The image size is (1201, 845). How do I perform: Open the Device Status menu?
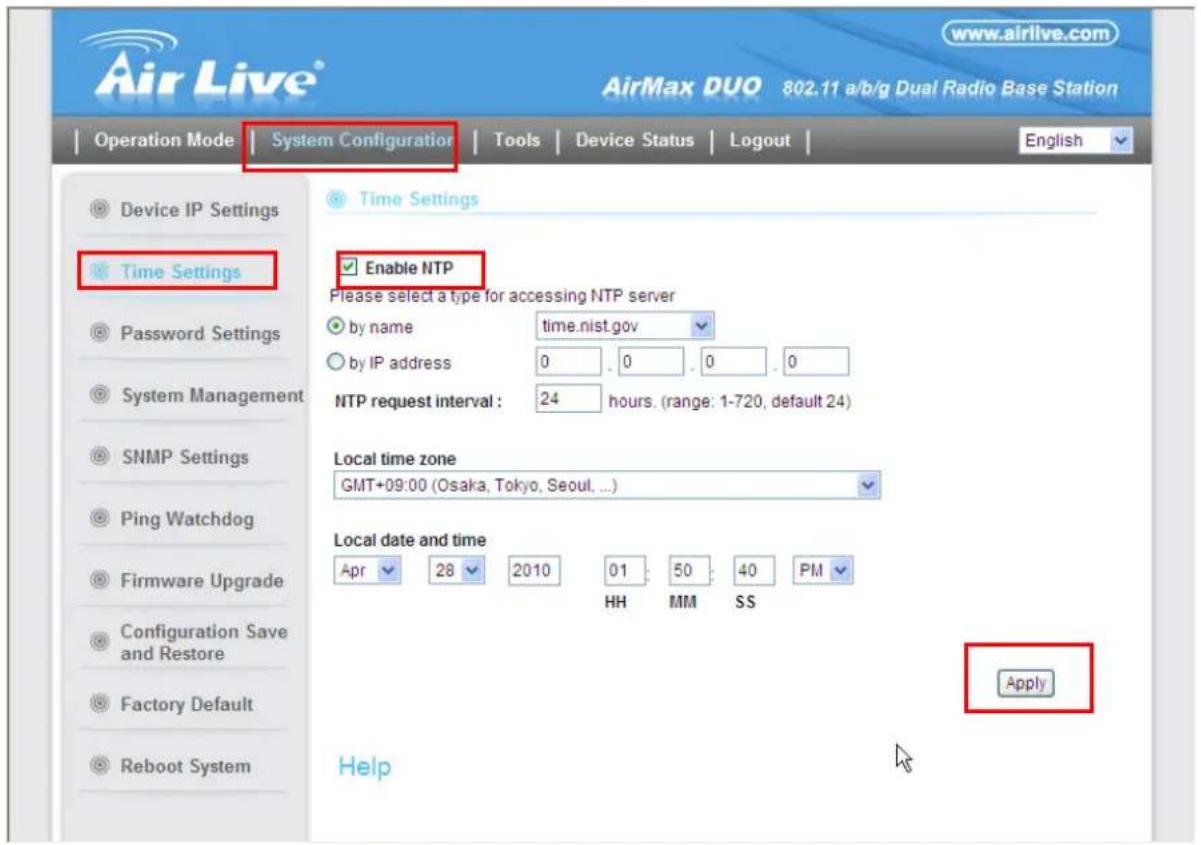click(x=635, y=141)
